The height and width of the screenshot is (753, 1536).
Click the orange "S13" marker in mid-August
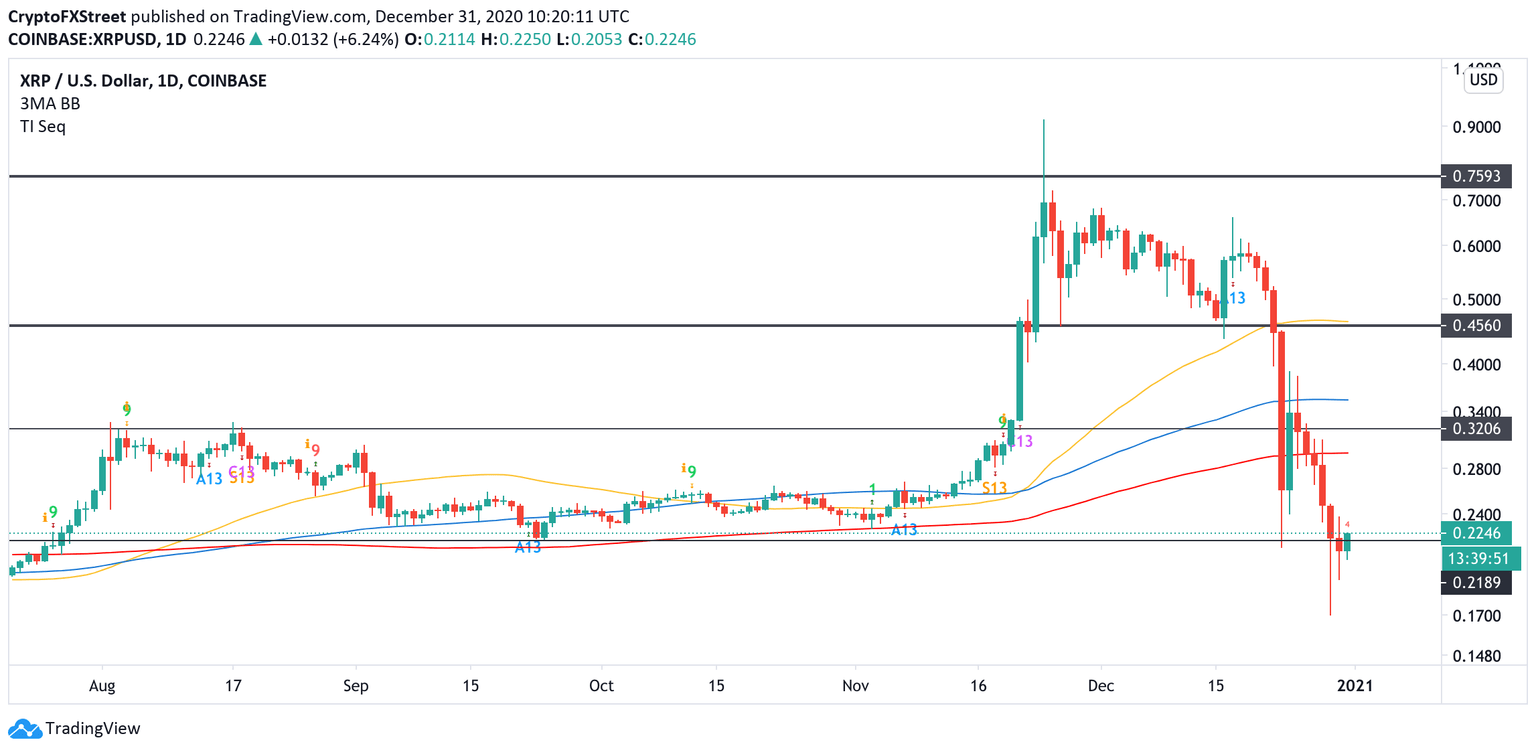click(x=240, y=480)
